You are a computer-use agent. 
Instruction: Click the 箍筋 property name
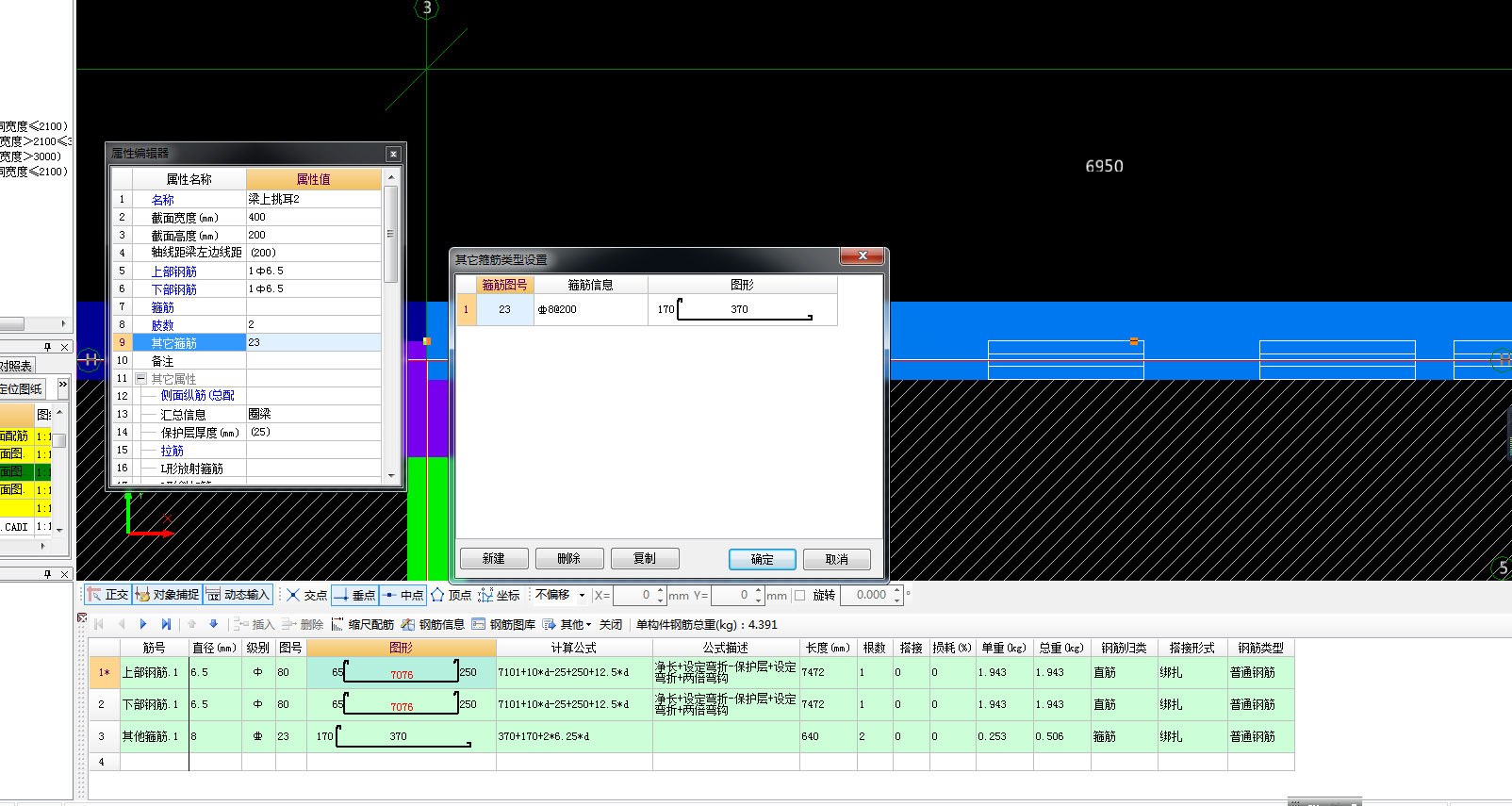tap(163, 307)
